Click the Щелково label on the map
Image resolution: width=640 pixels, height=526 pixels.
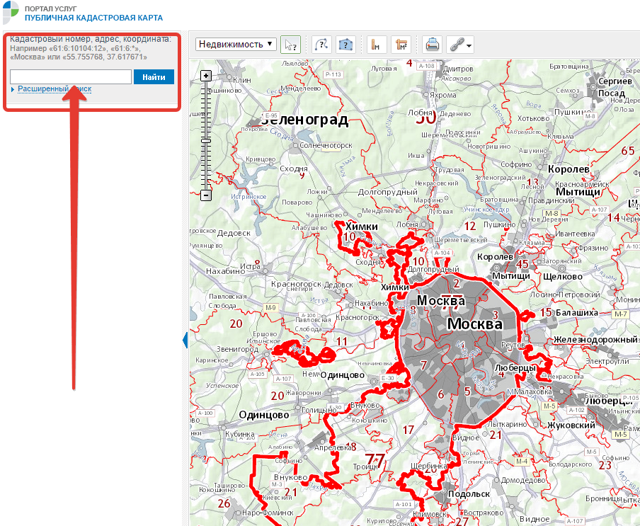[x=562, y=276]
